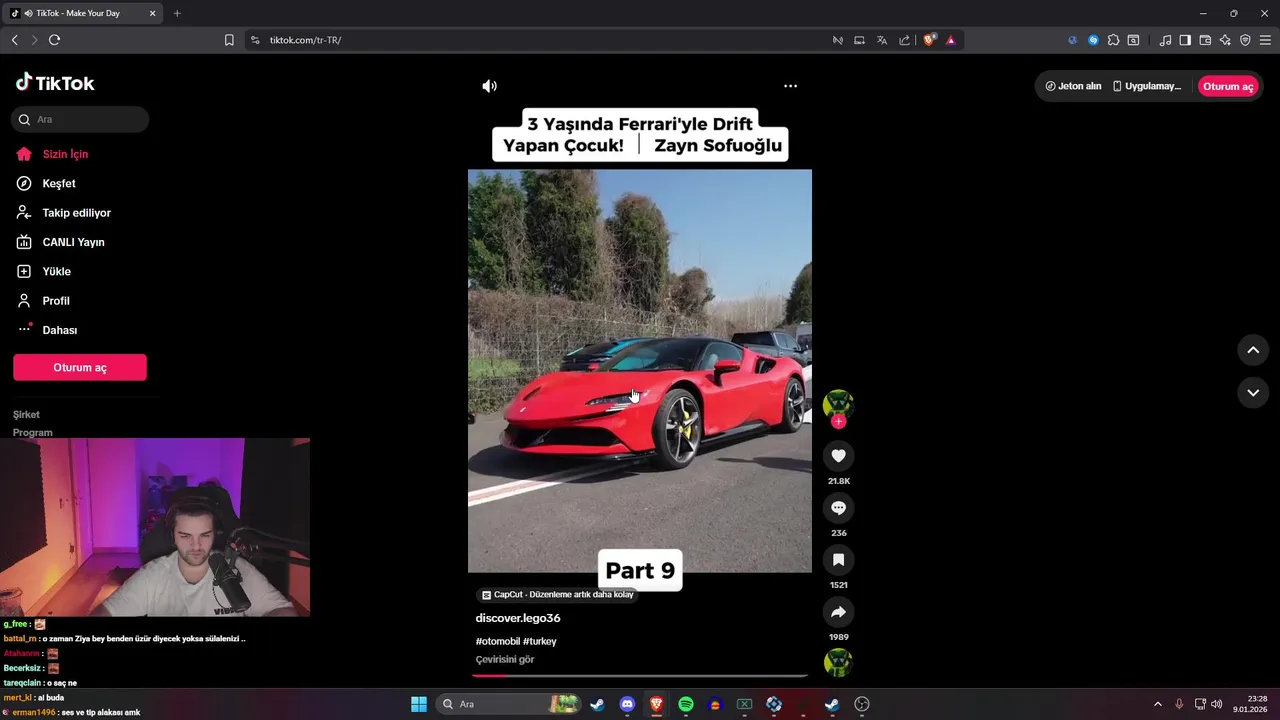
Task: Like the video with the heart icon
Action: (x=838, y=456)
